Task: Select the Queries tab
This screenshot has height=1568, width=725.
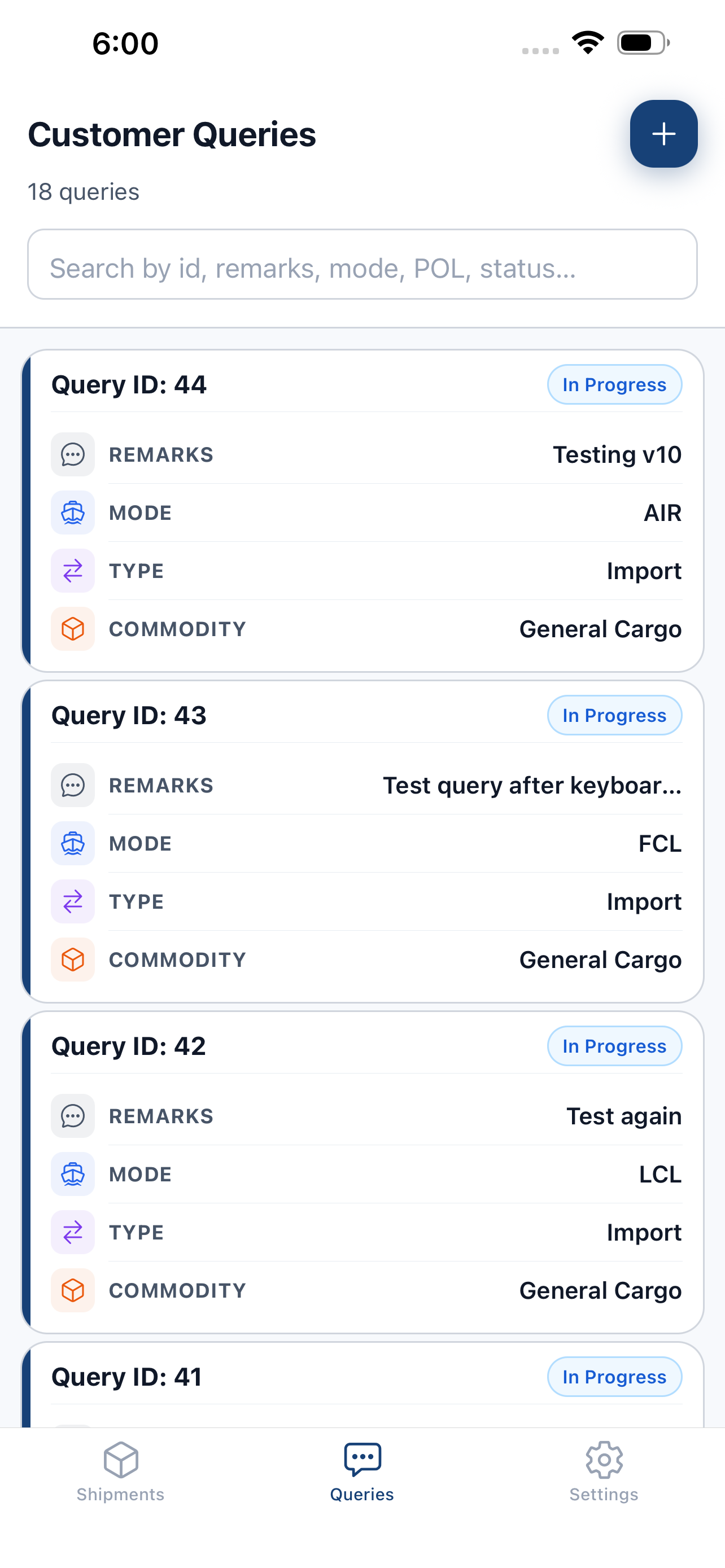Action: 362,1472
